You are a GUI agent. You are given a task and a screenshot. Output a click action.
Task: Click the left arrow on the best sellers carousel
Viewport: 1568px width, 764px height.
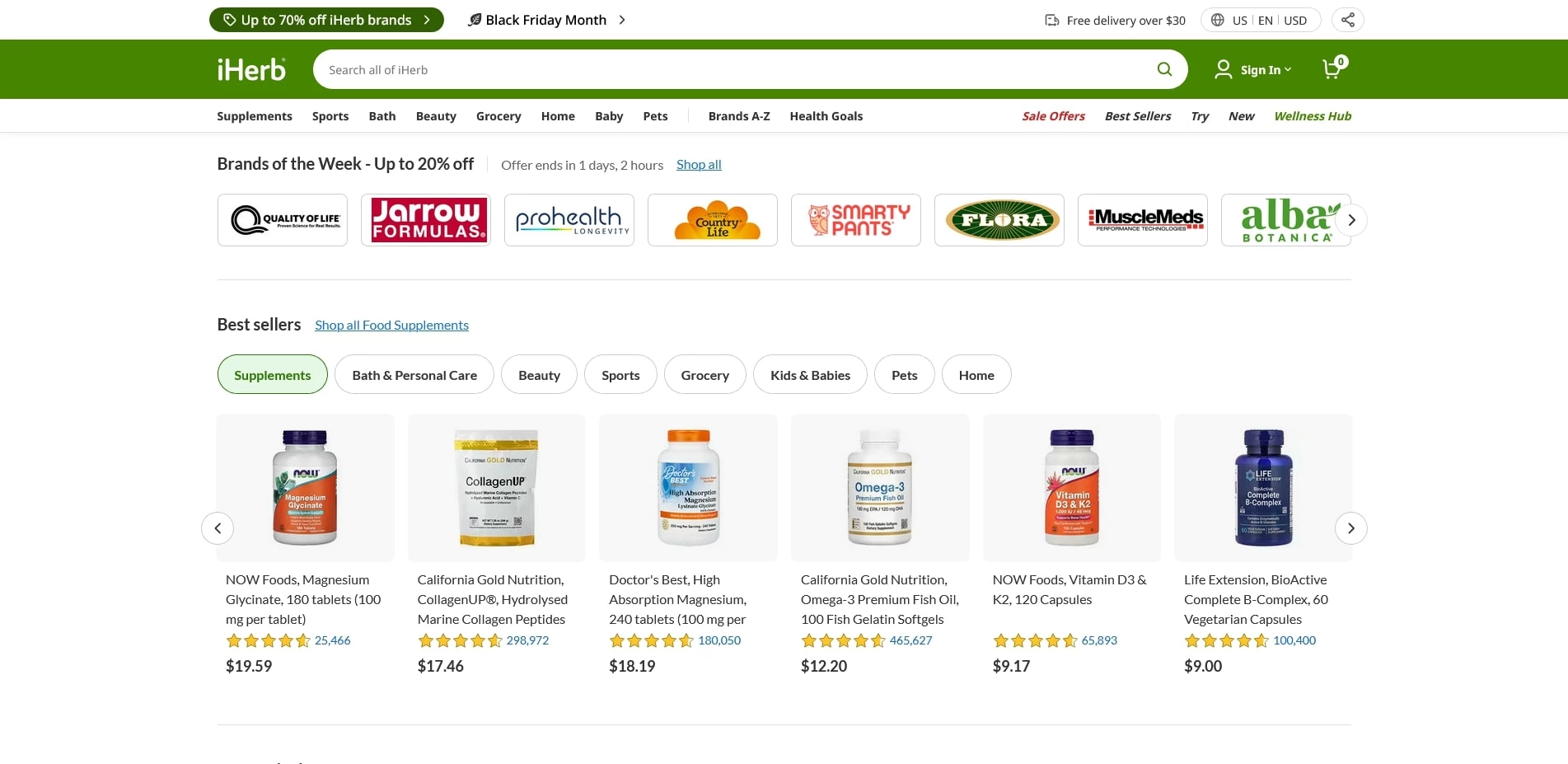click(x=218, y=527)
